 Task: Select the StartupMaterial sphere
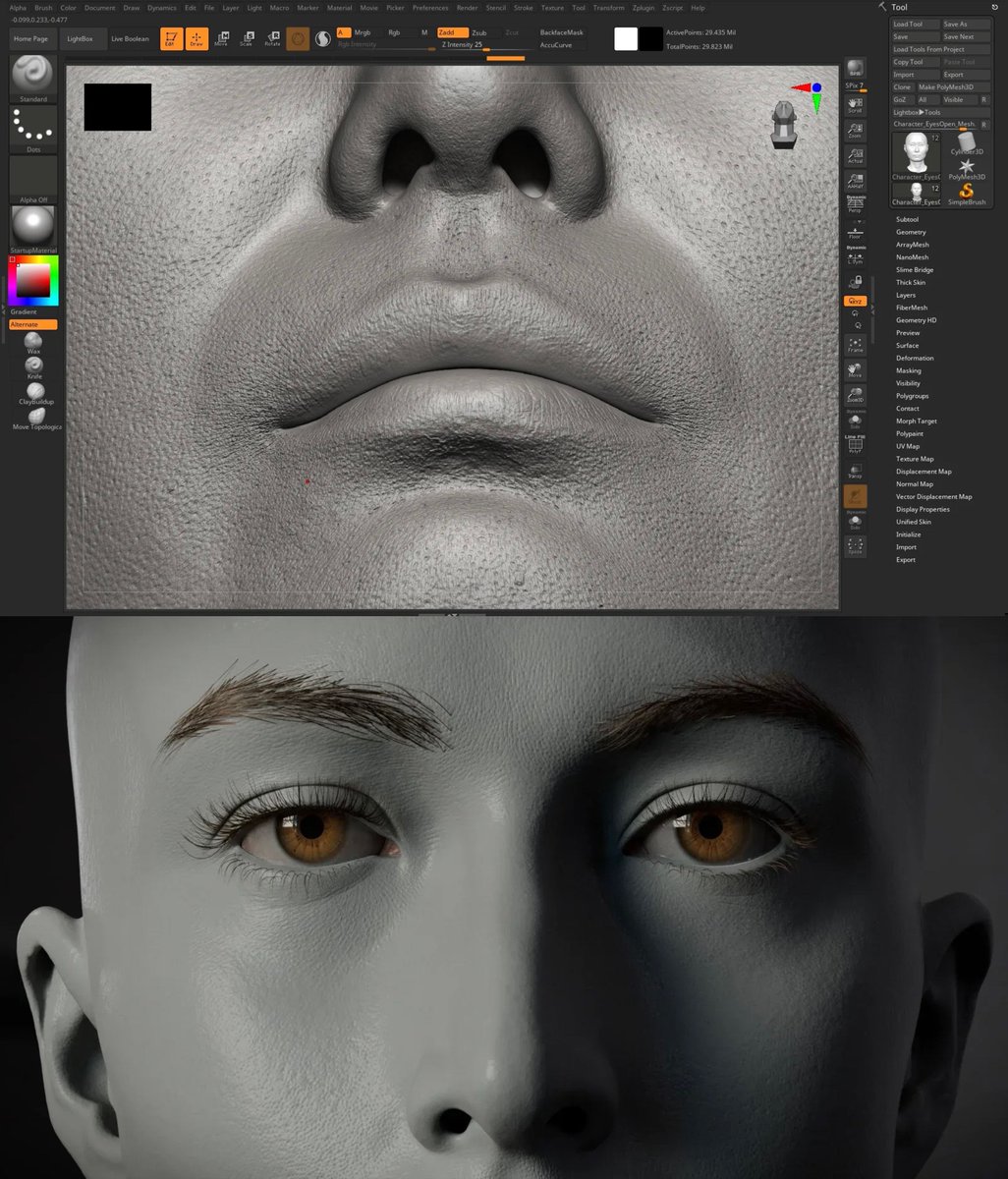[32, 224]
